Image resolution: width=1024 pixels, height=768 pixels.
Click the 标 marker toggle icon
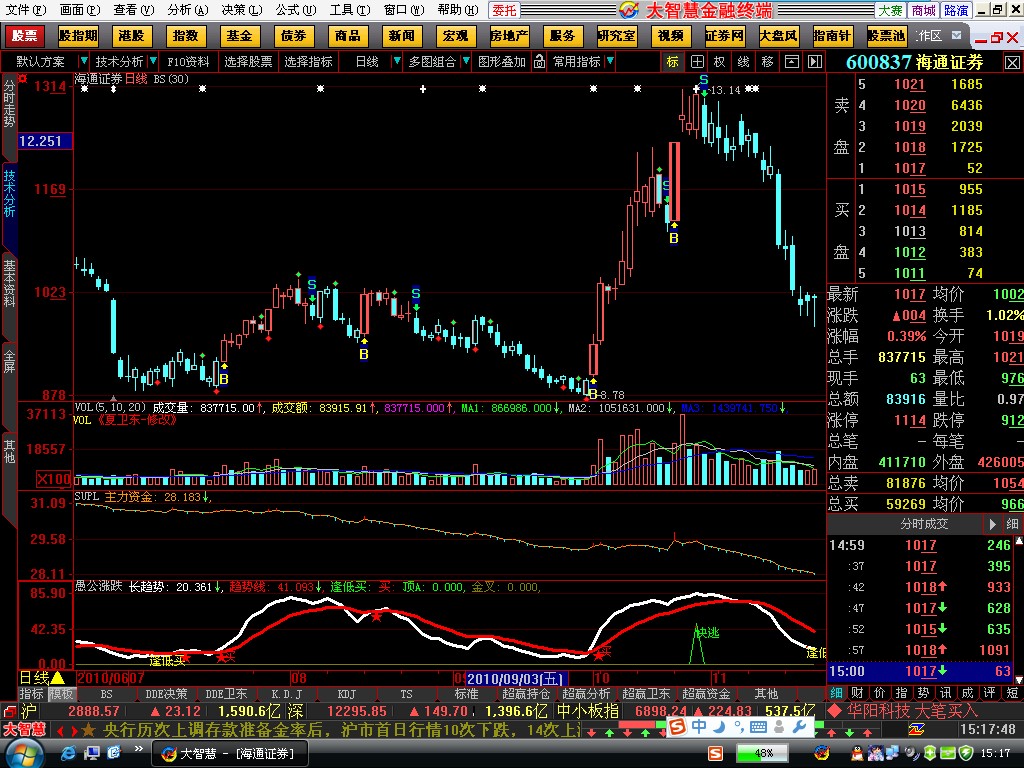[673, 61]
